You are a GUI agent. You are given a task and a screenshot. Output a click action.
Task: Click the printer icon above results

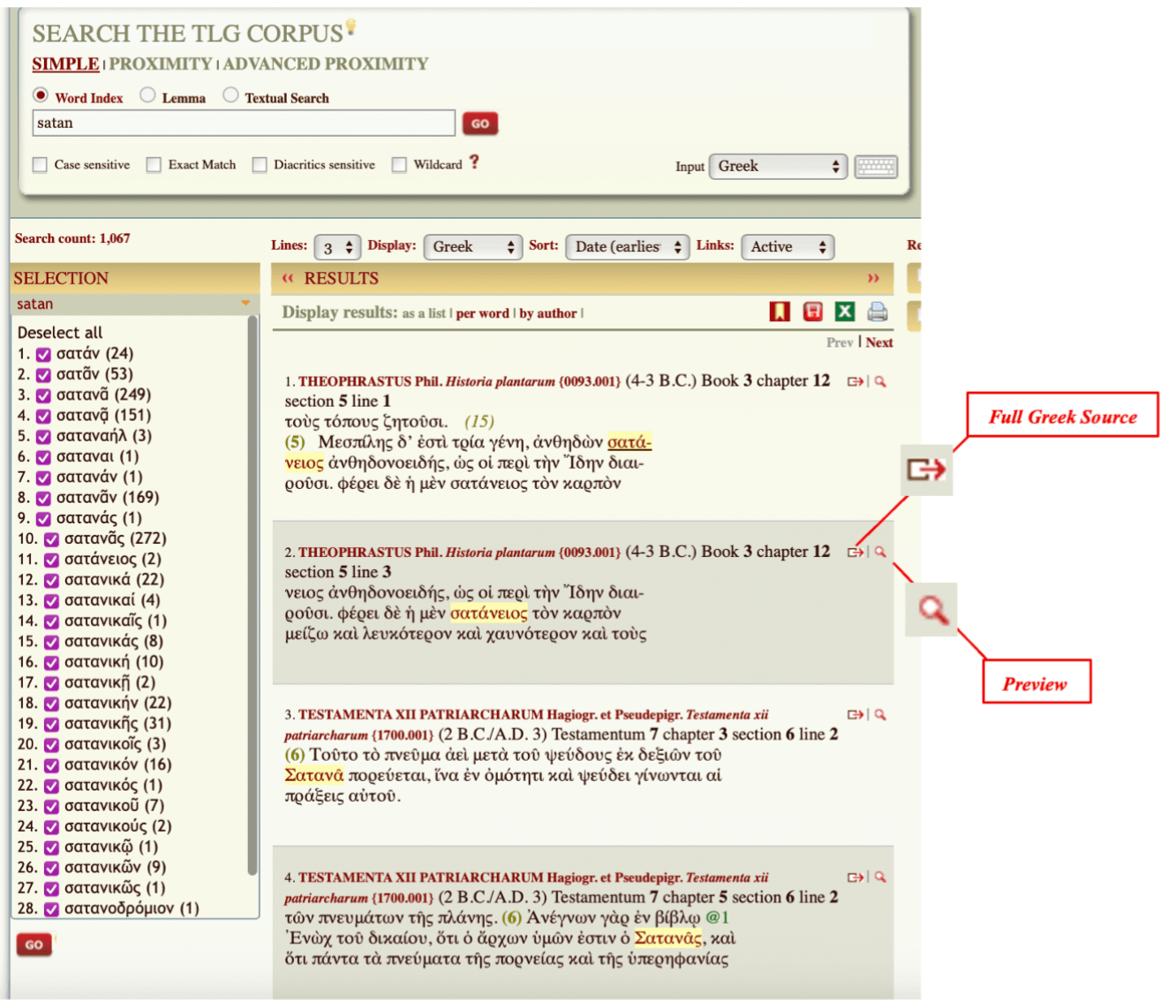click(x=878, y=312)
